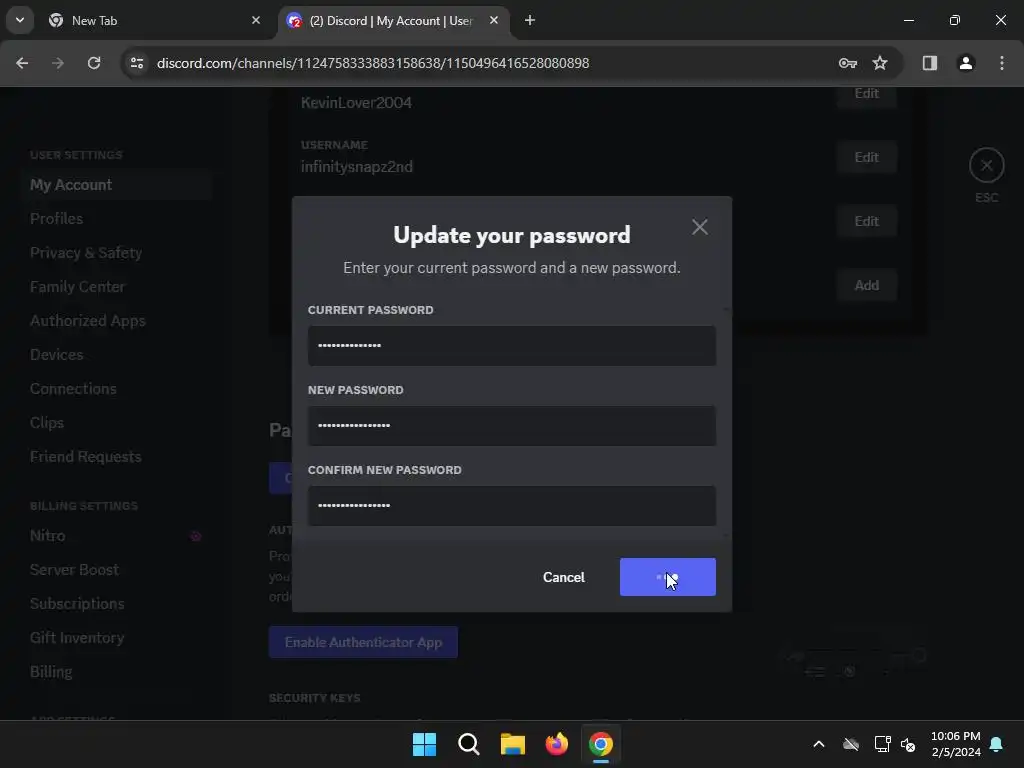
Task: Open Devices settings
Action: coord(118,355)
